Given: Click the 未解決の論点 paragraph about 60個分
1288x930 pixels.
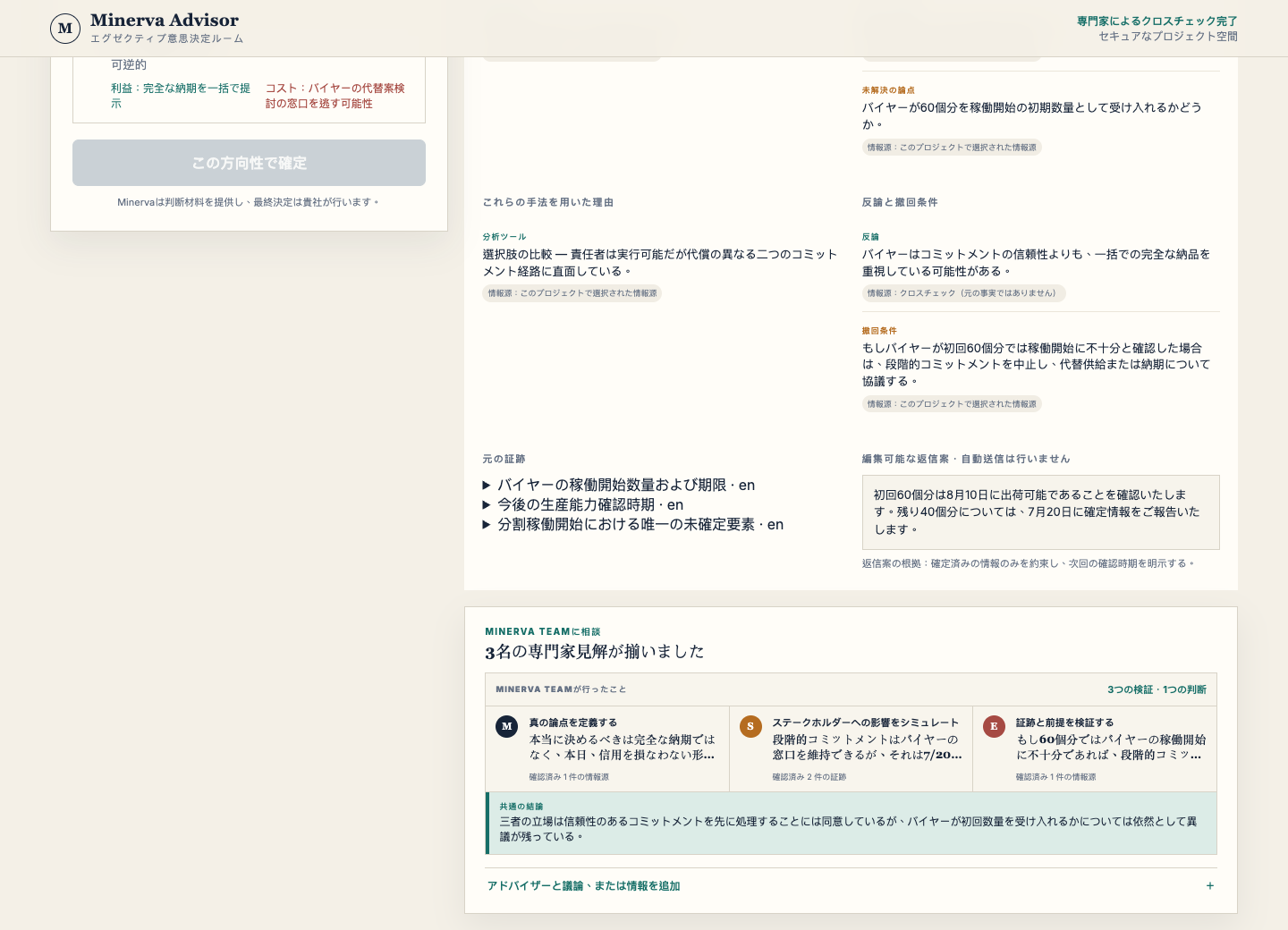Looking at the screenshot, I should pos(1032,116).
